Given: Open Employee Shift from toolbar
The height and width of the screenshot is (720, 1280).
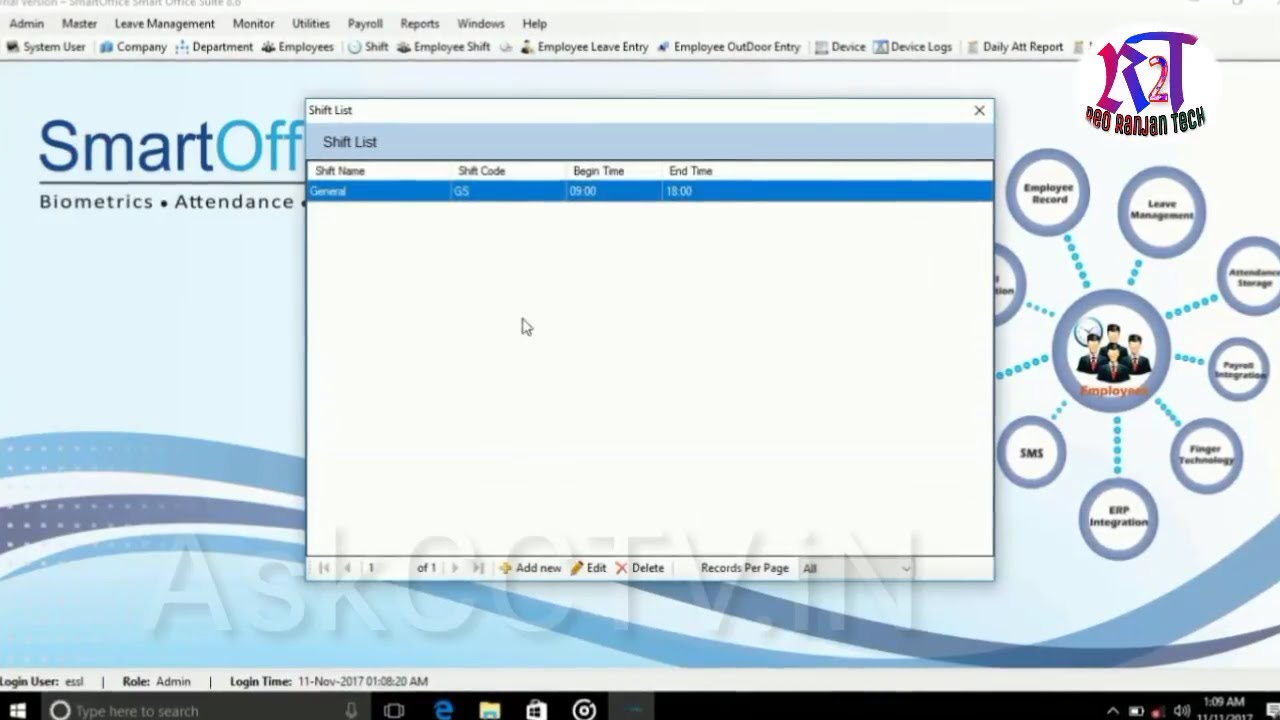Looking at the screenshot, I should pyautogui.click(x=443, y=47).
